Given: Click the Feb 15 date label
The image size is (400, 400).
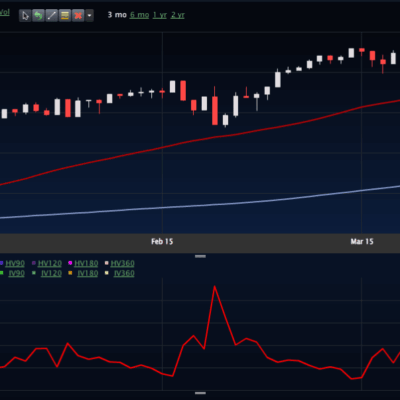Looking at the screenshot, I should (162, 242).
